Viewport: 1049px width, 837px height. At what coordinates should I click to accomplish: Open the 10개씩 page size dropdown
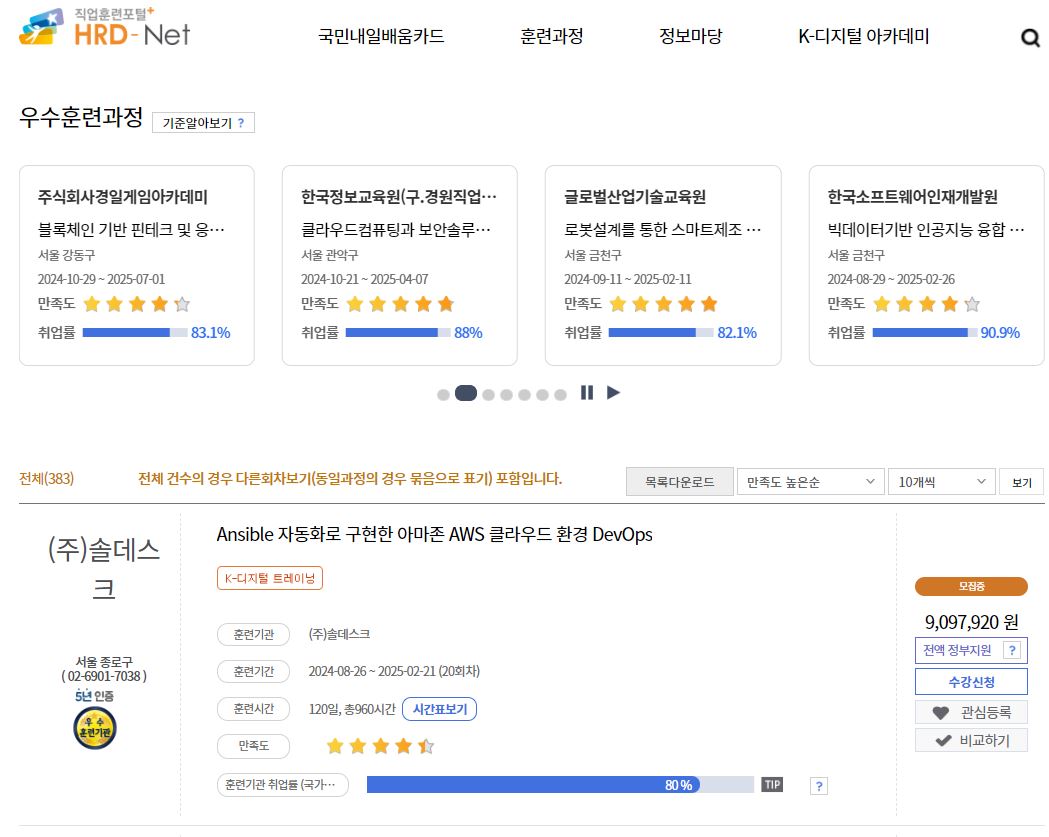click(941, 482)
